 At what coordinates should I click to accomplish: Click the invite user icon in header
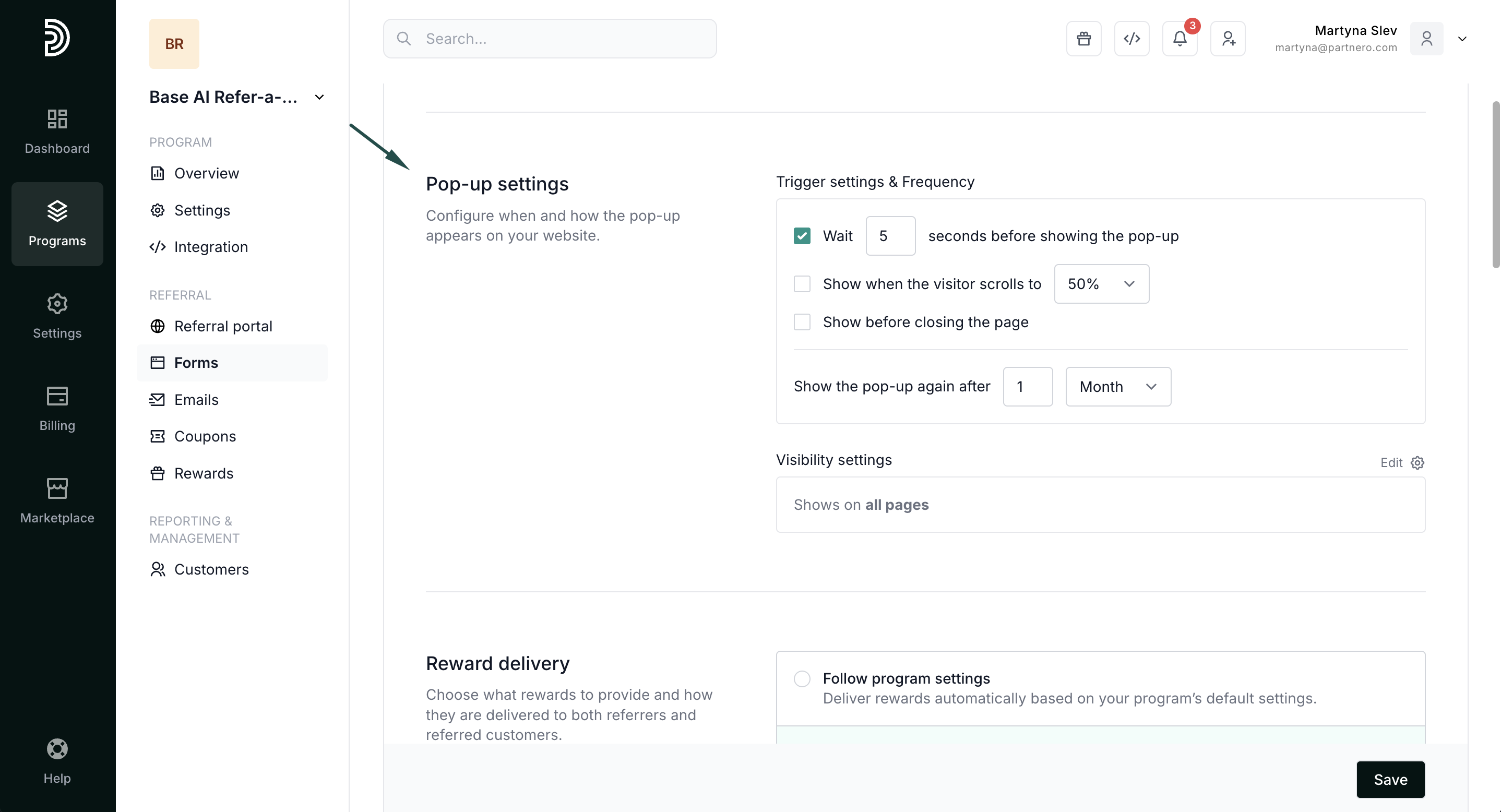tap(1228, 39)
